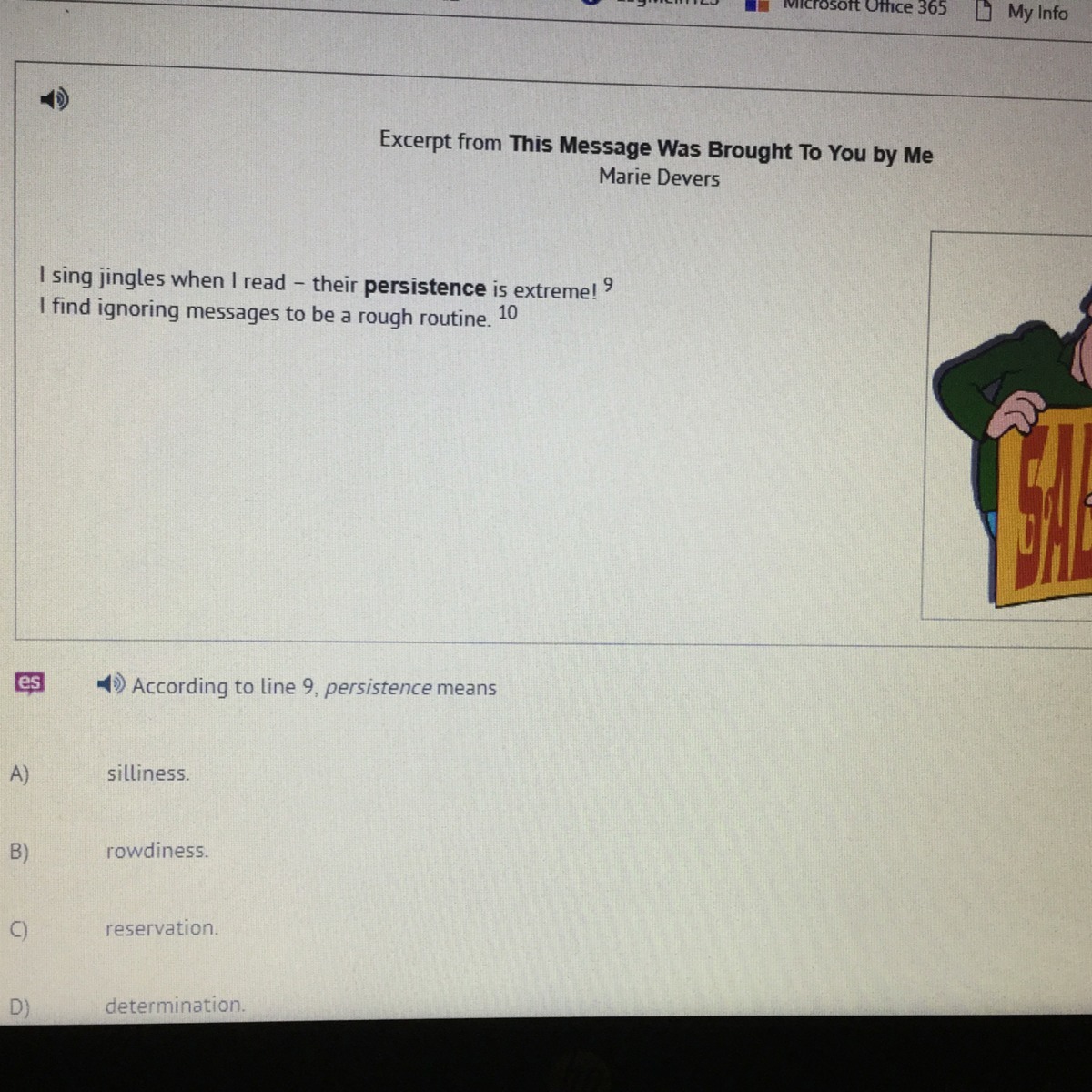Choose the 'reservation.' answer text

(161, 928)
